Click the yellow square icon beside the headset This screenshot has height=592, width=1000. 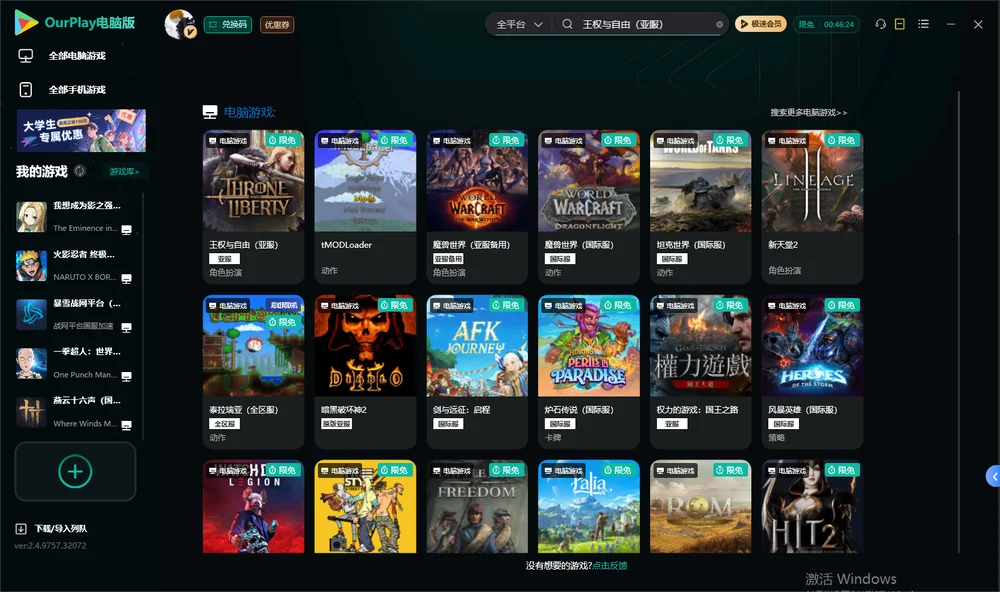coord(900,24)
